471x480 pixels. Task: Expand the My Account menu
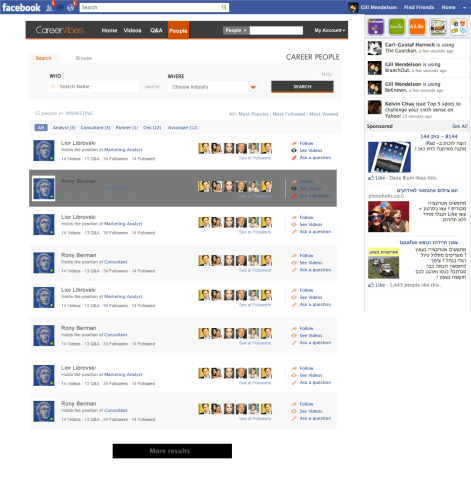click(x=329, y=30)
